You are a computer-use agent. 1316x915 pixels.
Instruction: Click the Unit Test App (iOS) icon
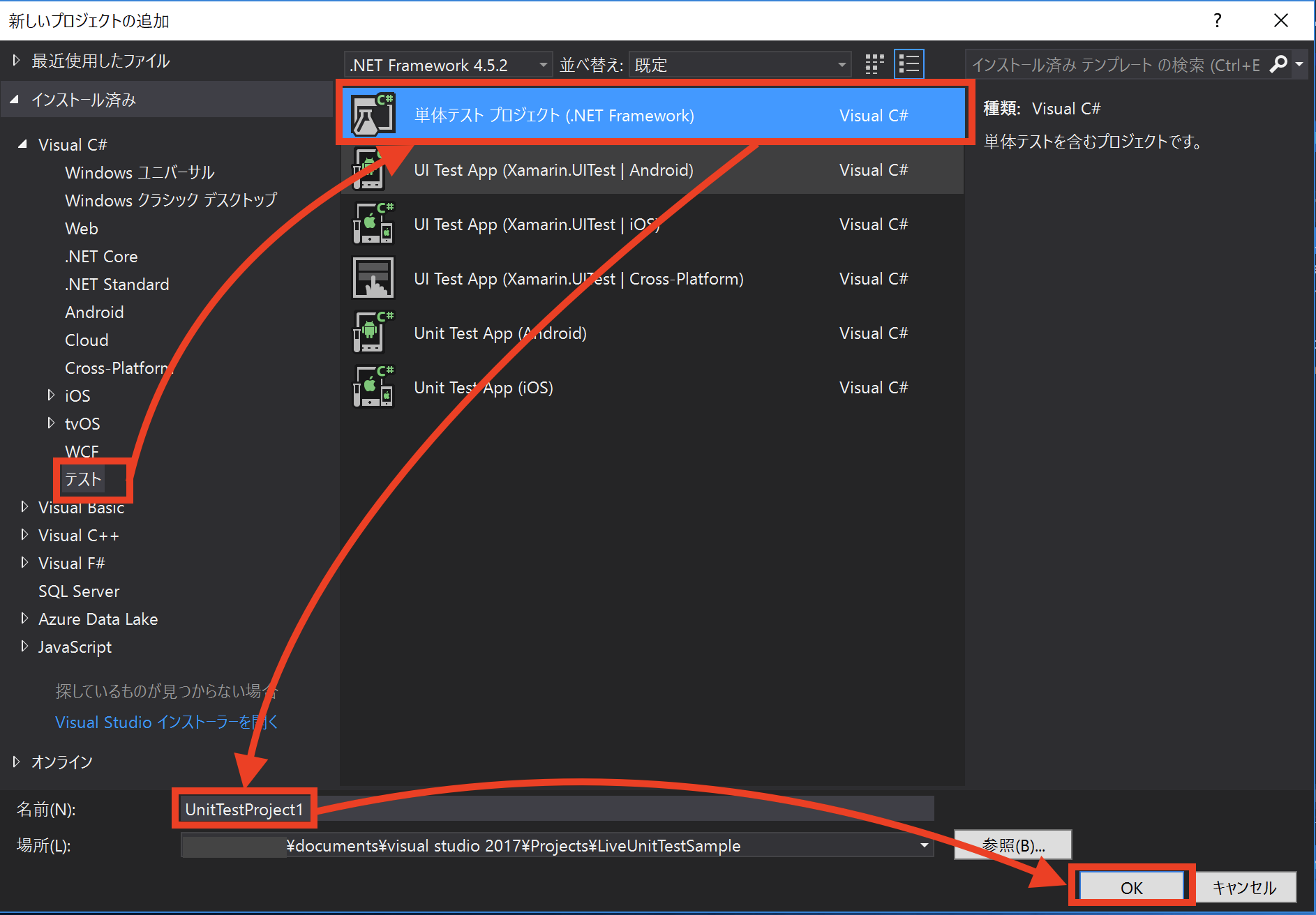point(373,387)
